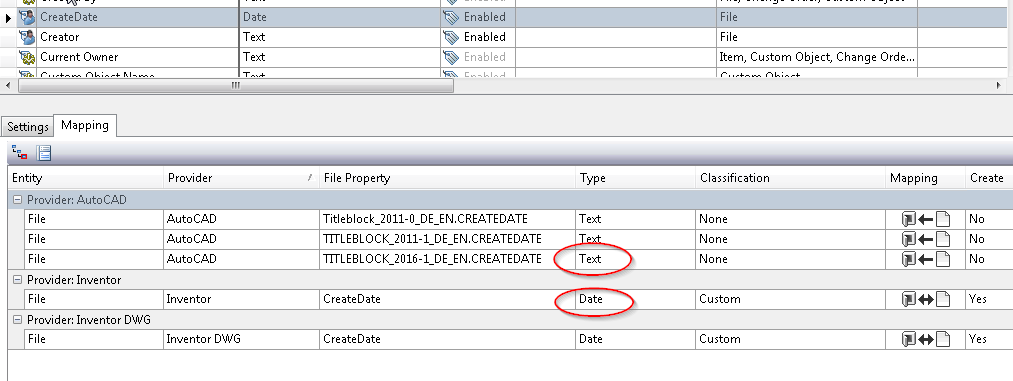
Task: Click the Custom classification in the Inventor row
Action: click(791, 300)
